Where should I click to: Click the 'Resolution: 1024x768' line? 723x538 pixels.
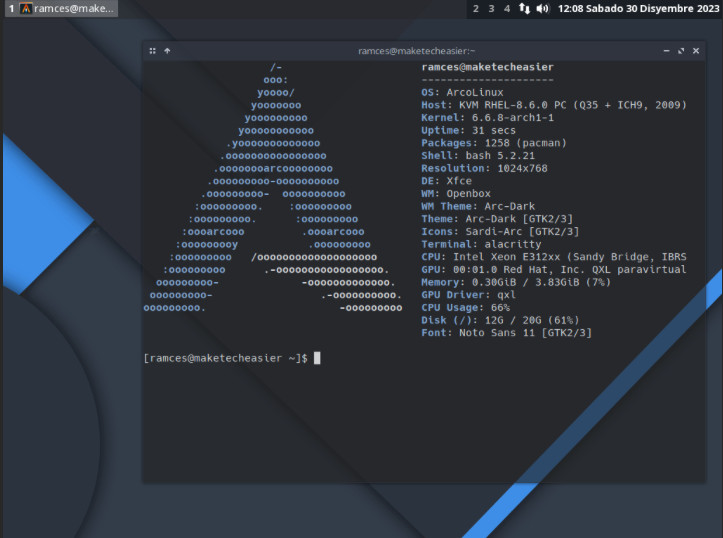[x=484, y=168]
